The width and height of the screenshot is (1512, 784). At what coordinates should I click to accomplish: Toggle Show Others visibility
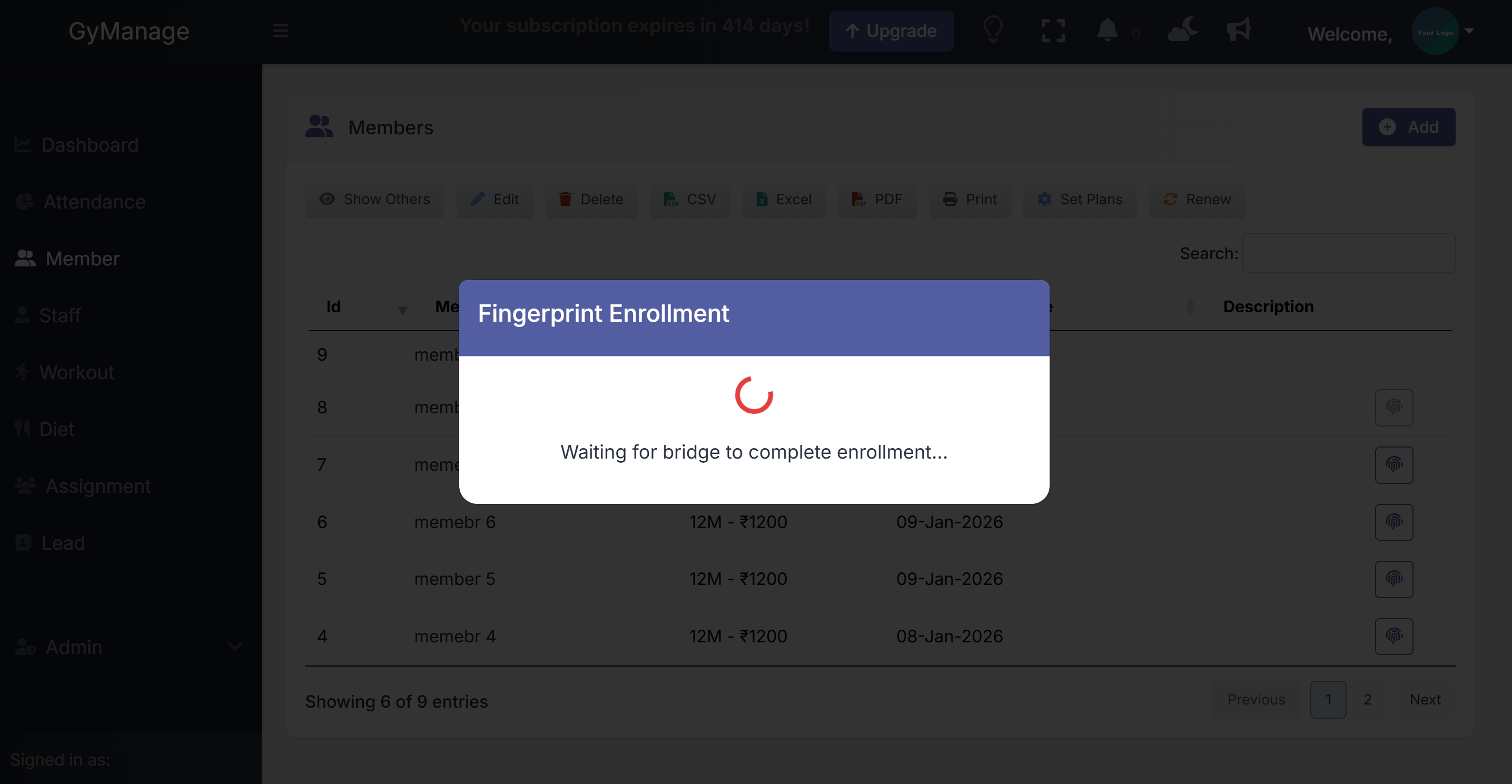point(374,200)
